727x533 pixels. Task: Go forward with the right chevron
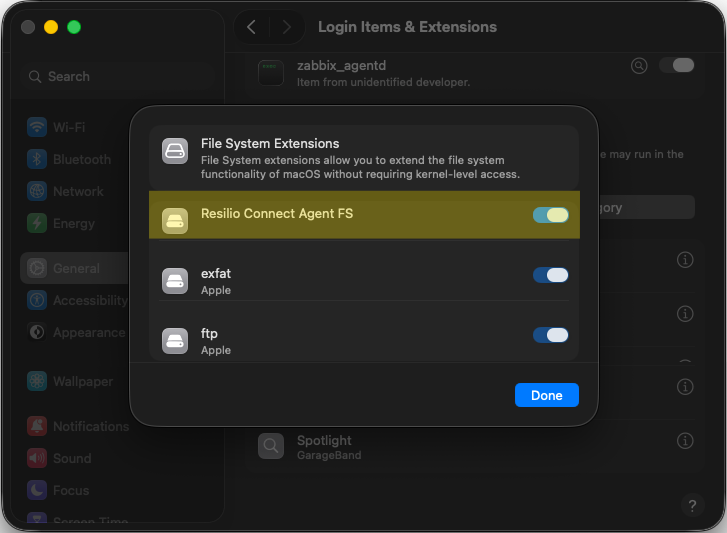click(287, 27)
